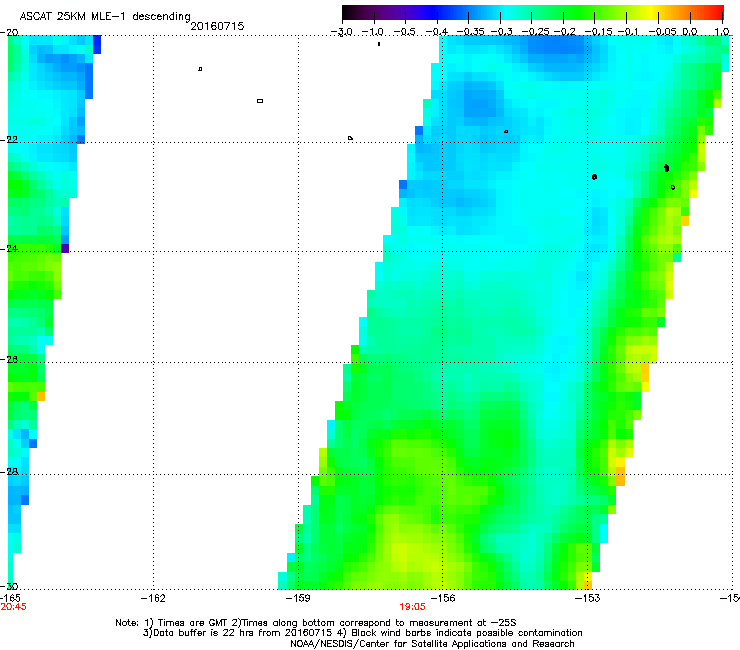Pick the black end of the color bar
Screen dimensions: 740x650
click(x=346, y=12)
